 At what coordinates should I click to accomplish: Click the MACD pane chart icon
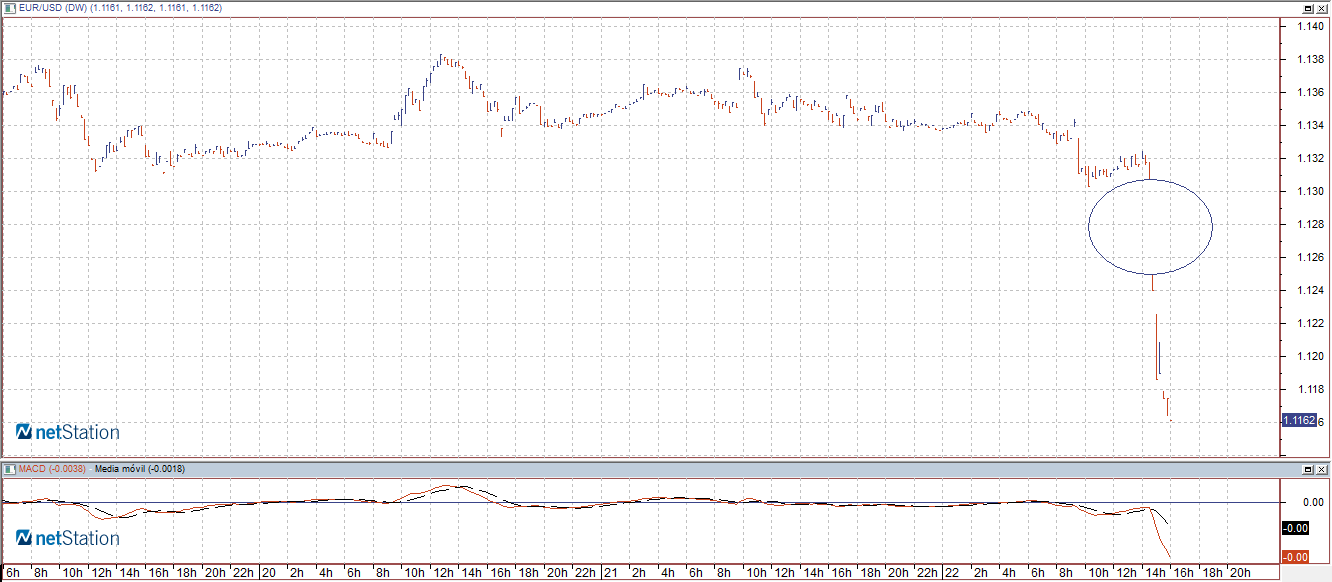coord(8,469)
